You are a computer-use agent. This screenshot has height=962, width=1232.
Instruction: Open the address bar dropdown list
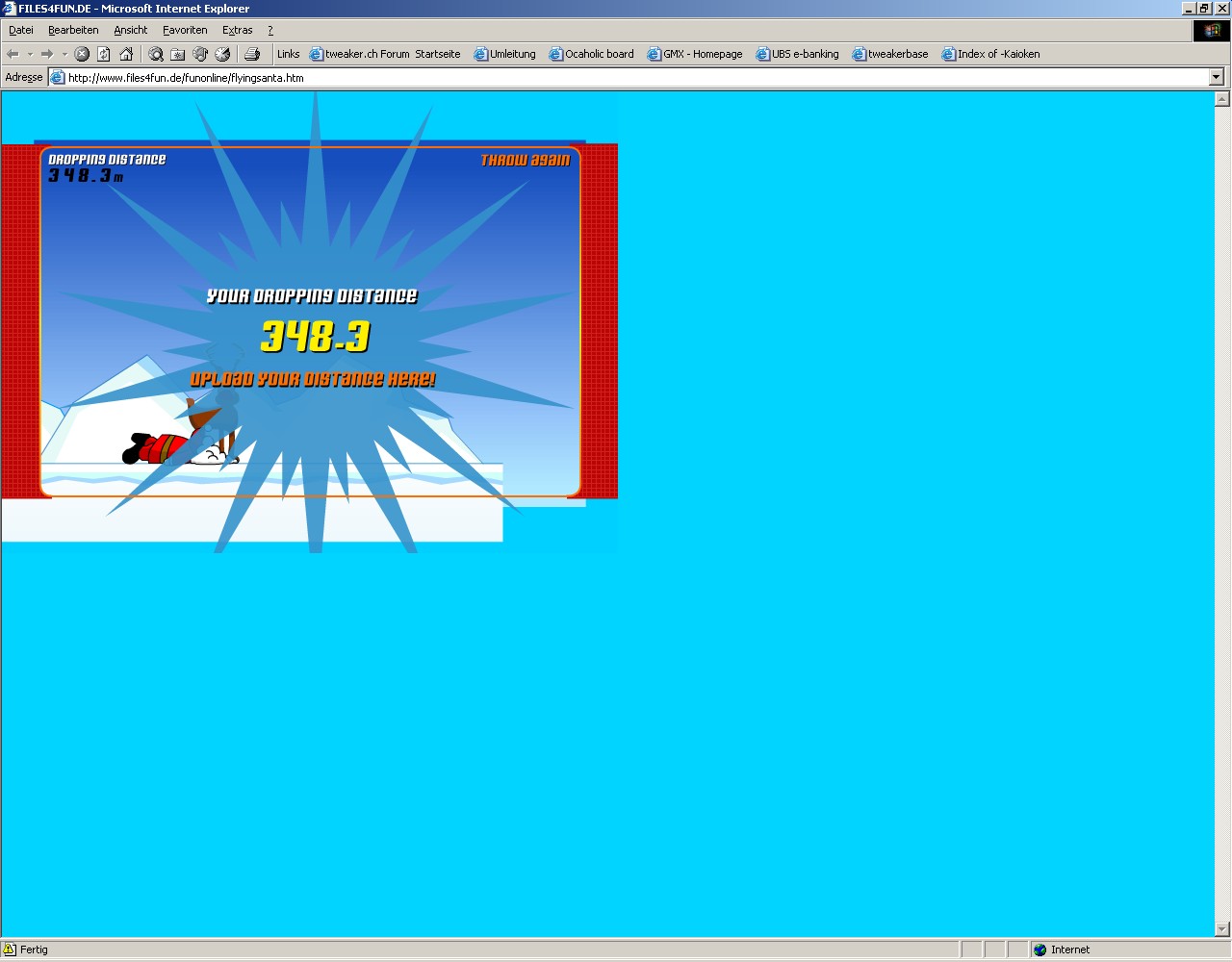(1216, 77)
